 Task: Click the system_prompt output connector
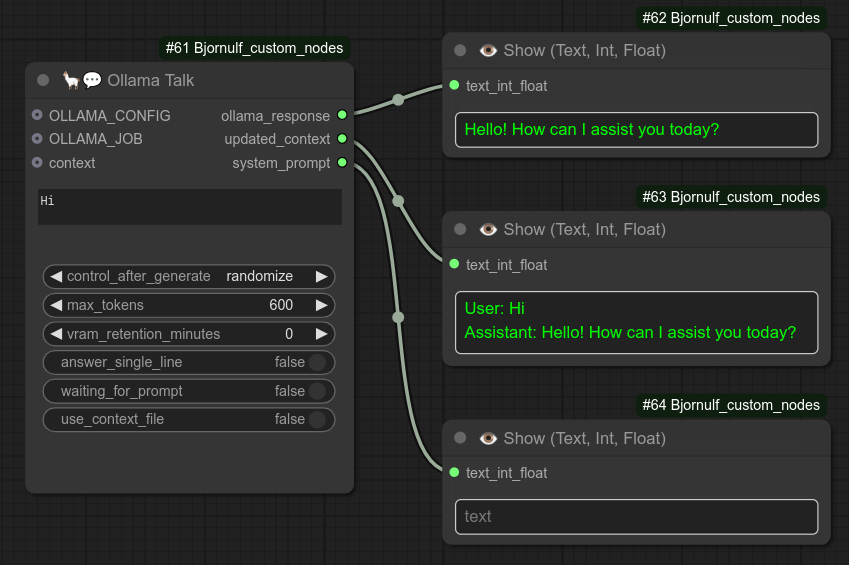[x=342, y=162]
